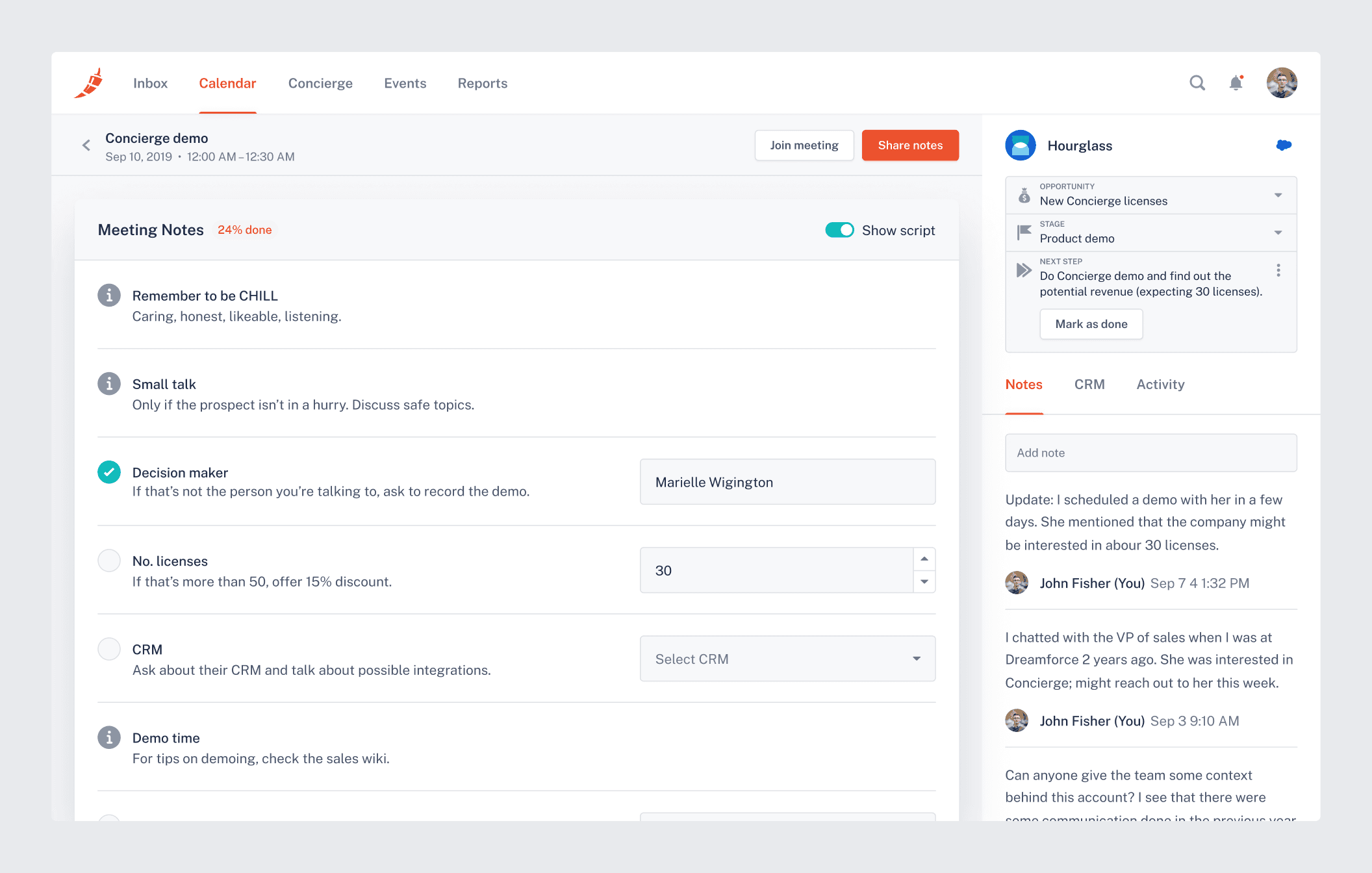Click the Salesforce cloud icon
This screenshot has height=873, width=1372.
(1284, 145)
